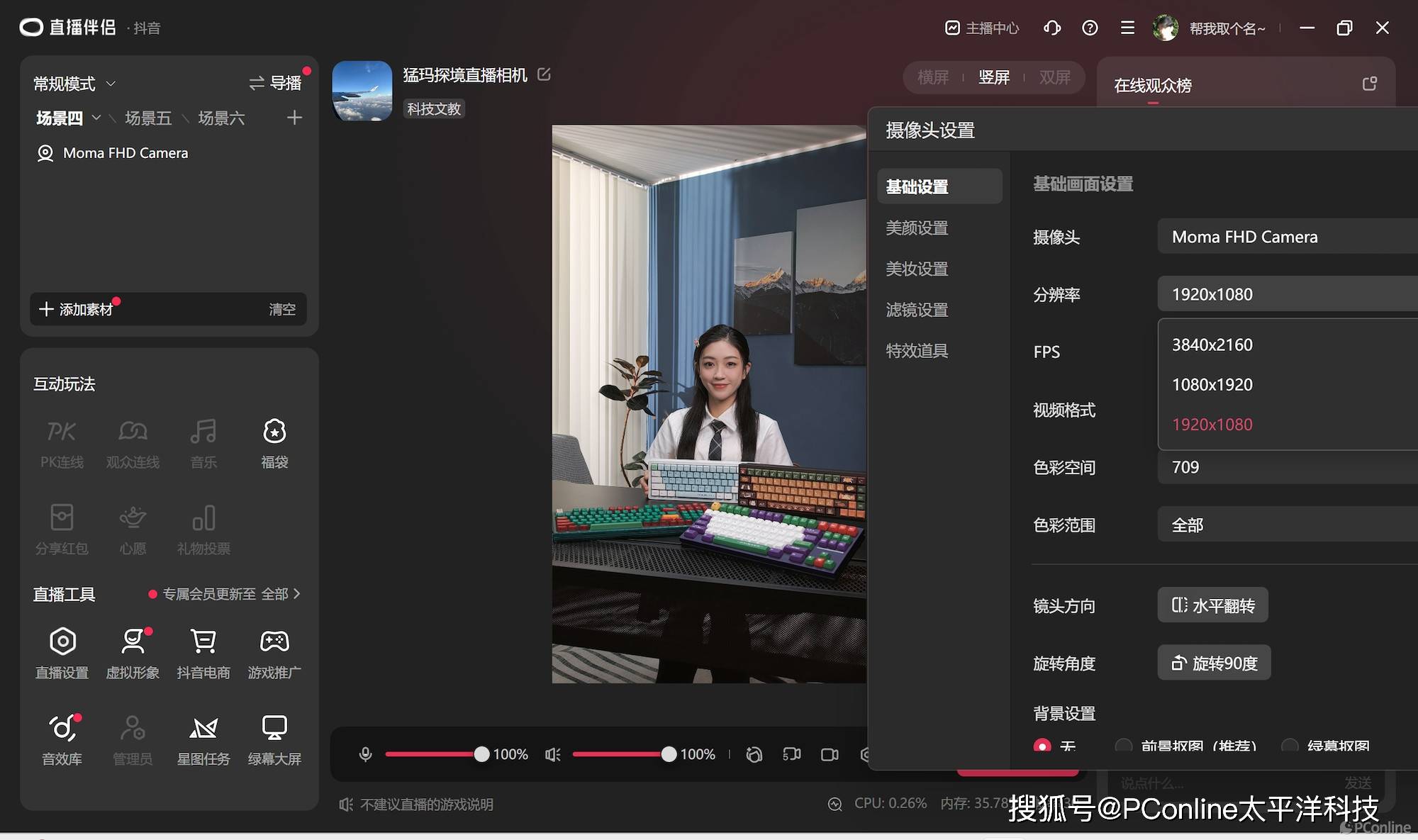Click the 旋转90度 button
The image size is (1418, 840).
coord(1214,663)
